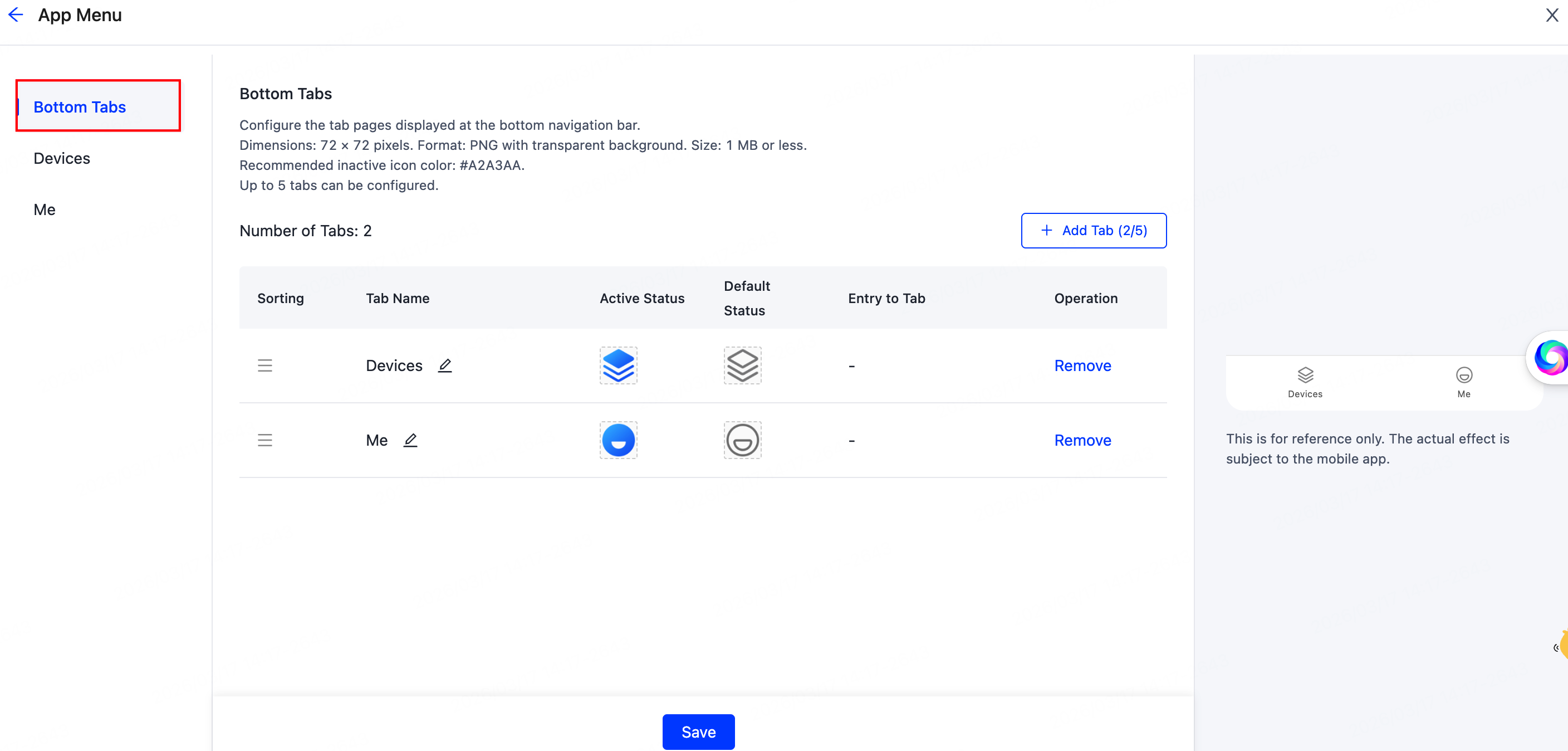Tap Me in the preview navigation bar
This screenshot has height=751, width=1568.
coord(1463,382)
